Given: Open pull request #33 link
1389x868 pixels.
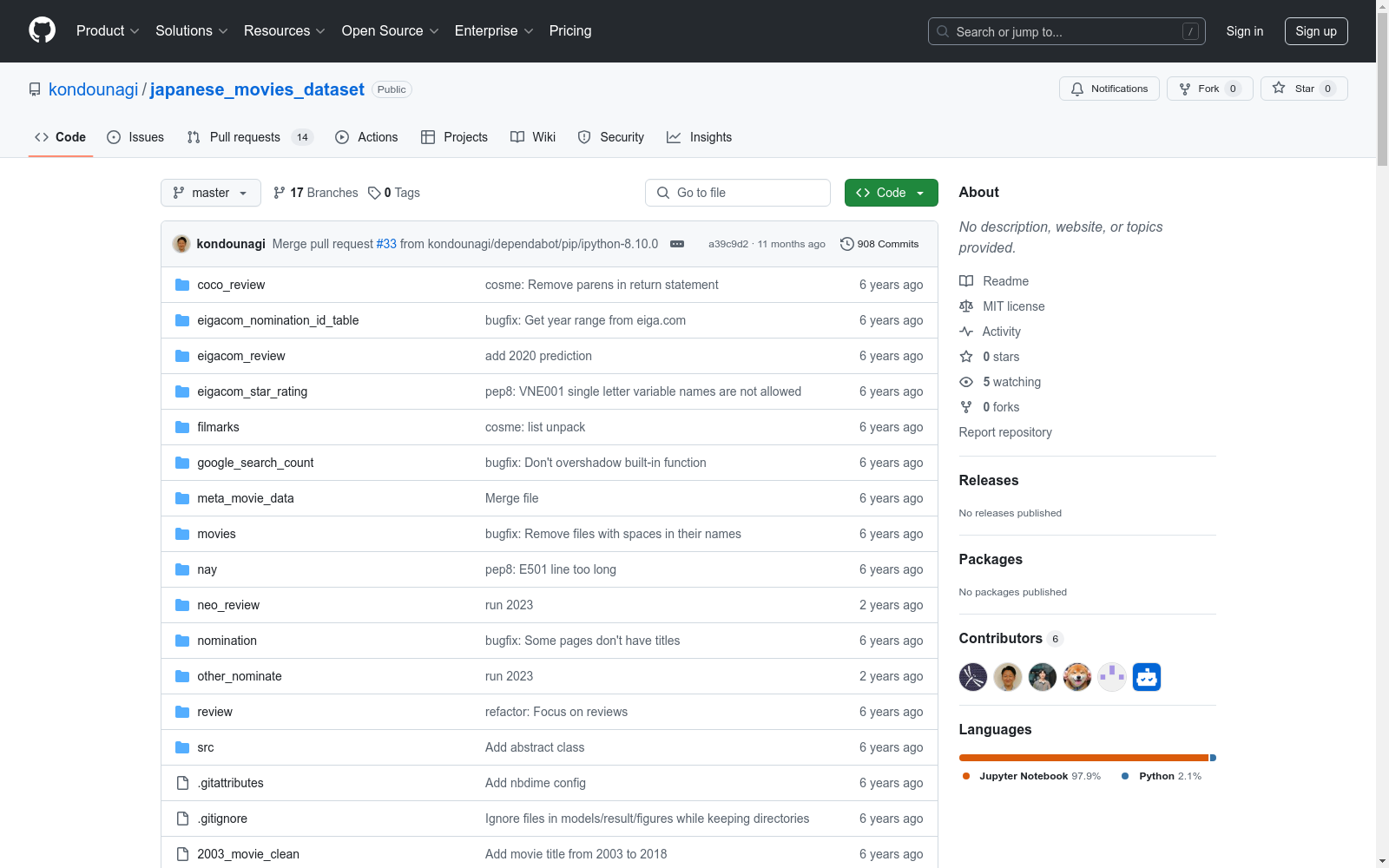Looking at the screenshot, I should click(386, 244).
